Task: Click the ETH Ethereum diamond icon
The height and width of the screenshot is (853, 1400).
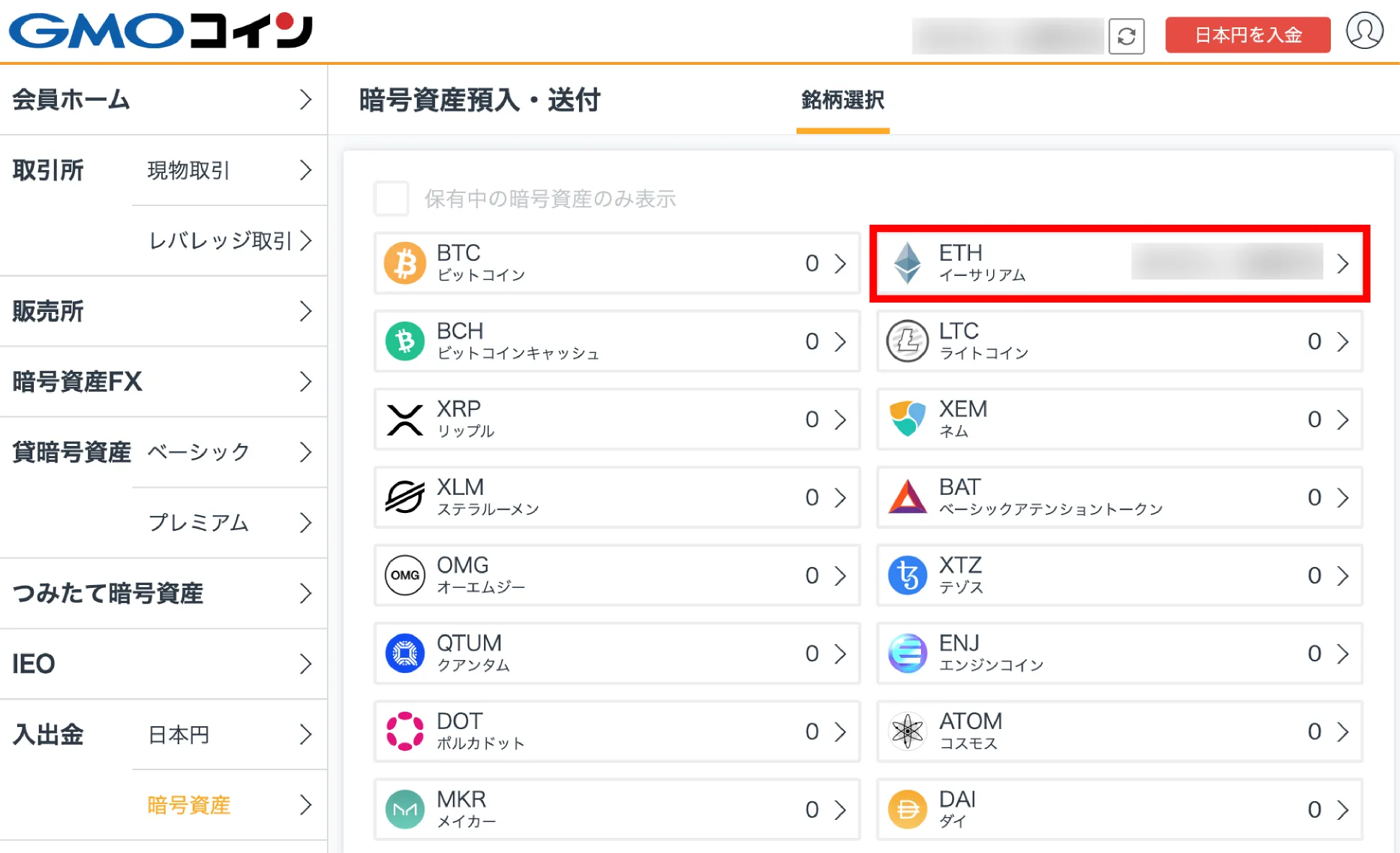Action: [907, 263]
